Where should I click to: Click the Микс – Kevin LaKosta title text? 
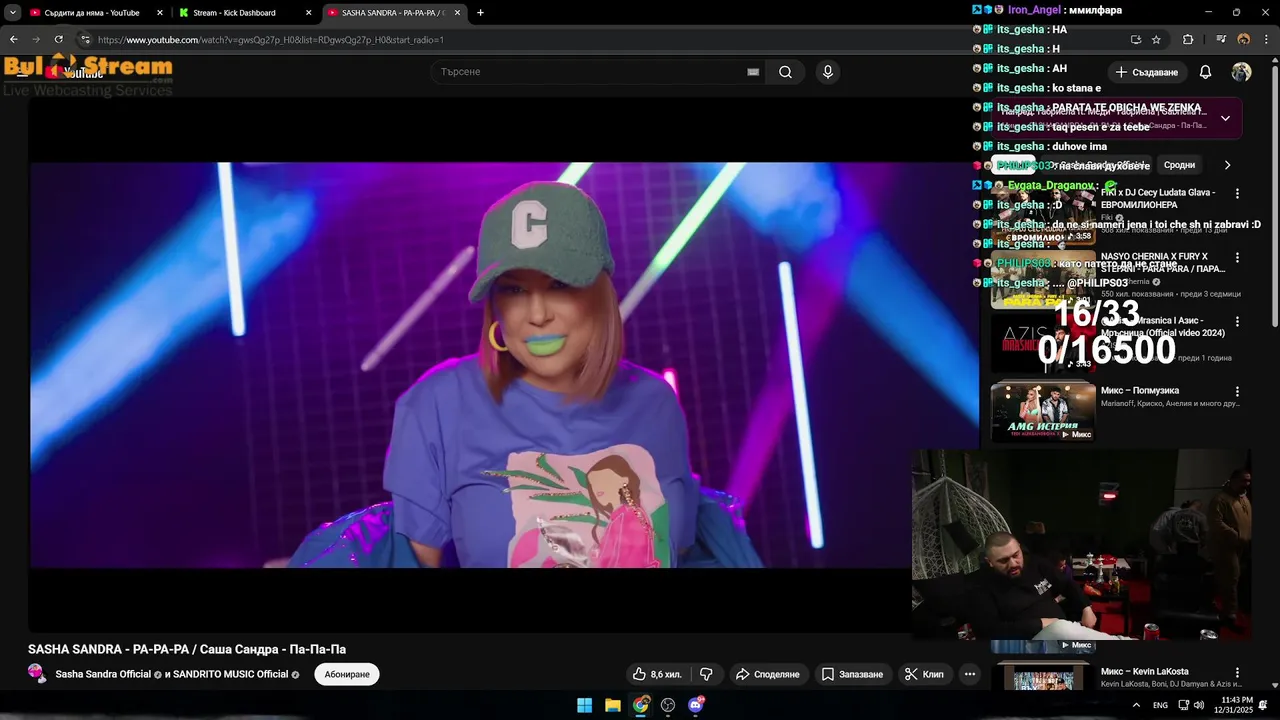tap(1144, 672)
